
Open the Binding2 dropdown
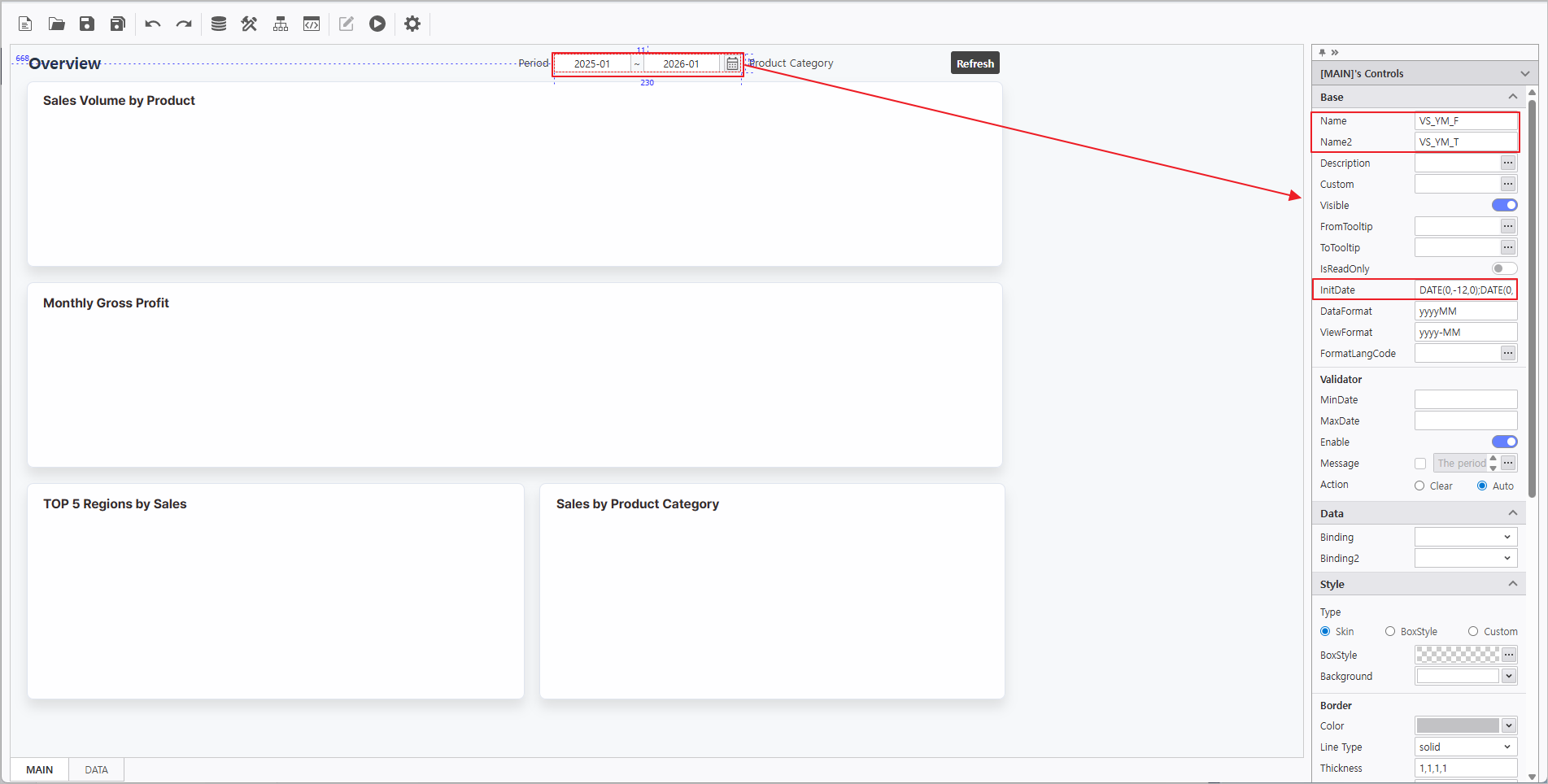[x=1466, y=558]
